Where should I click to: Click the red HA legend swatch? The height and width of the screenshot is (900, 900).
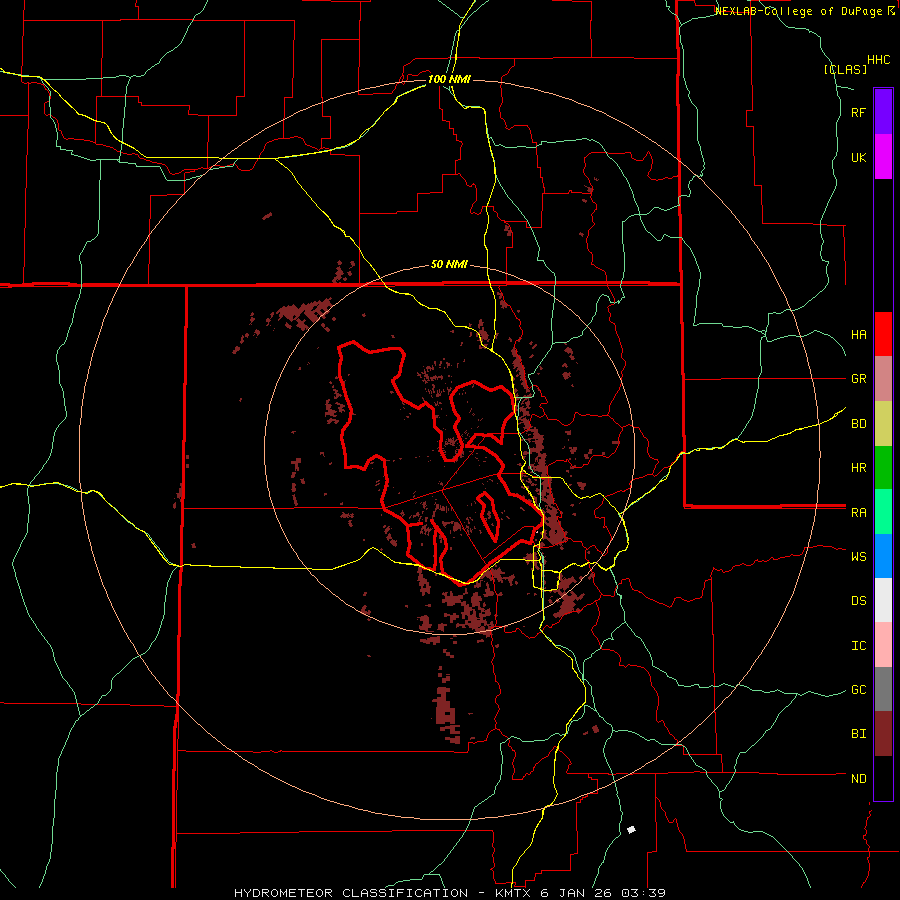[883, 334]
